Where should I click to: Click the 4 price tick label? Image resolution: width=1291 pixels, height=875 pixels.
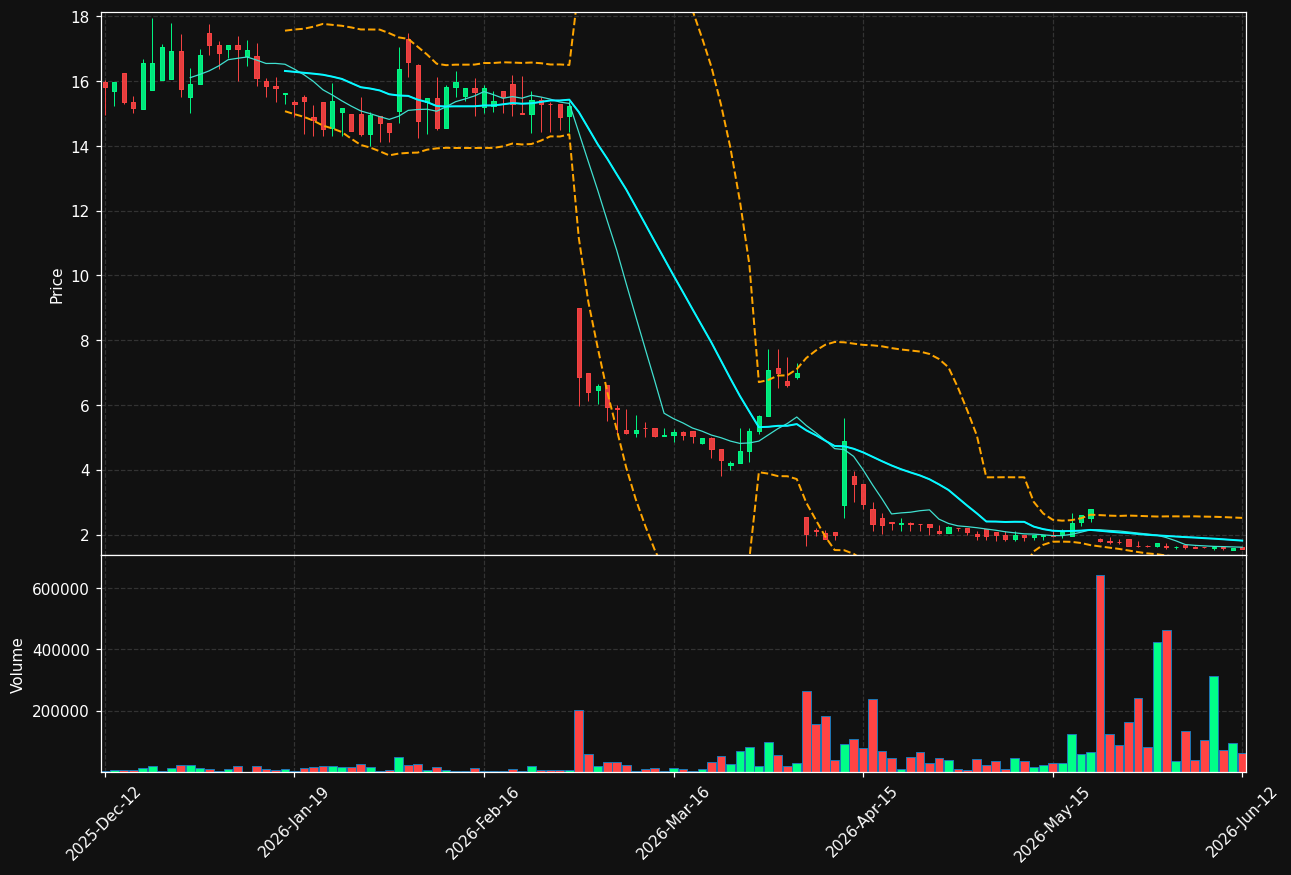coord(86,470)
